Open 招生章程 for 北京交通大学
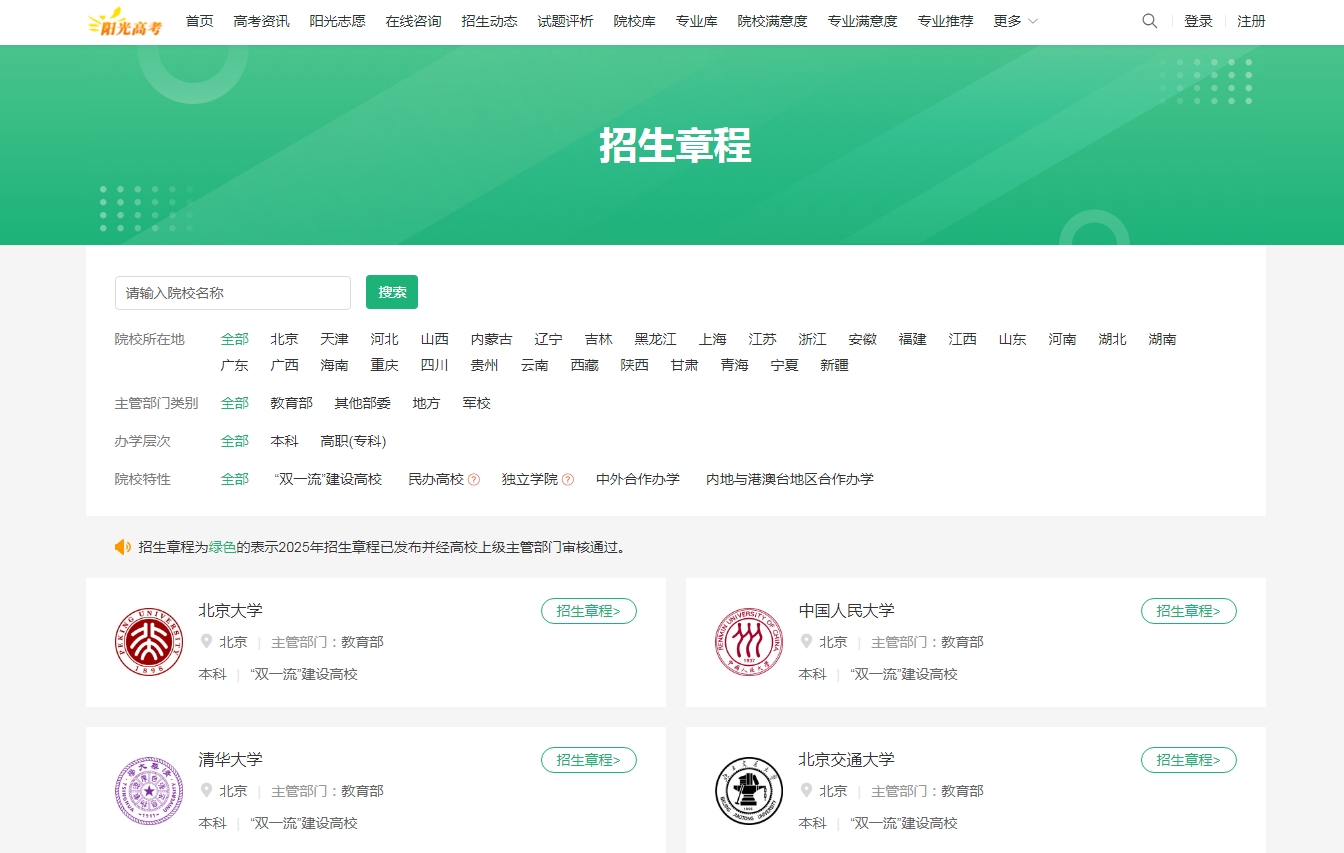 click(x=1189, y=760)
